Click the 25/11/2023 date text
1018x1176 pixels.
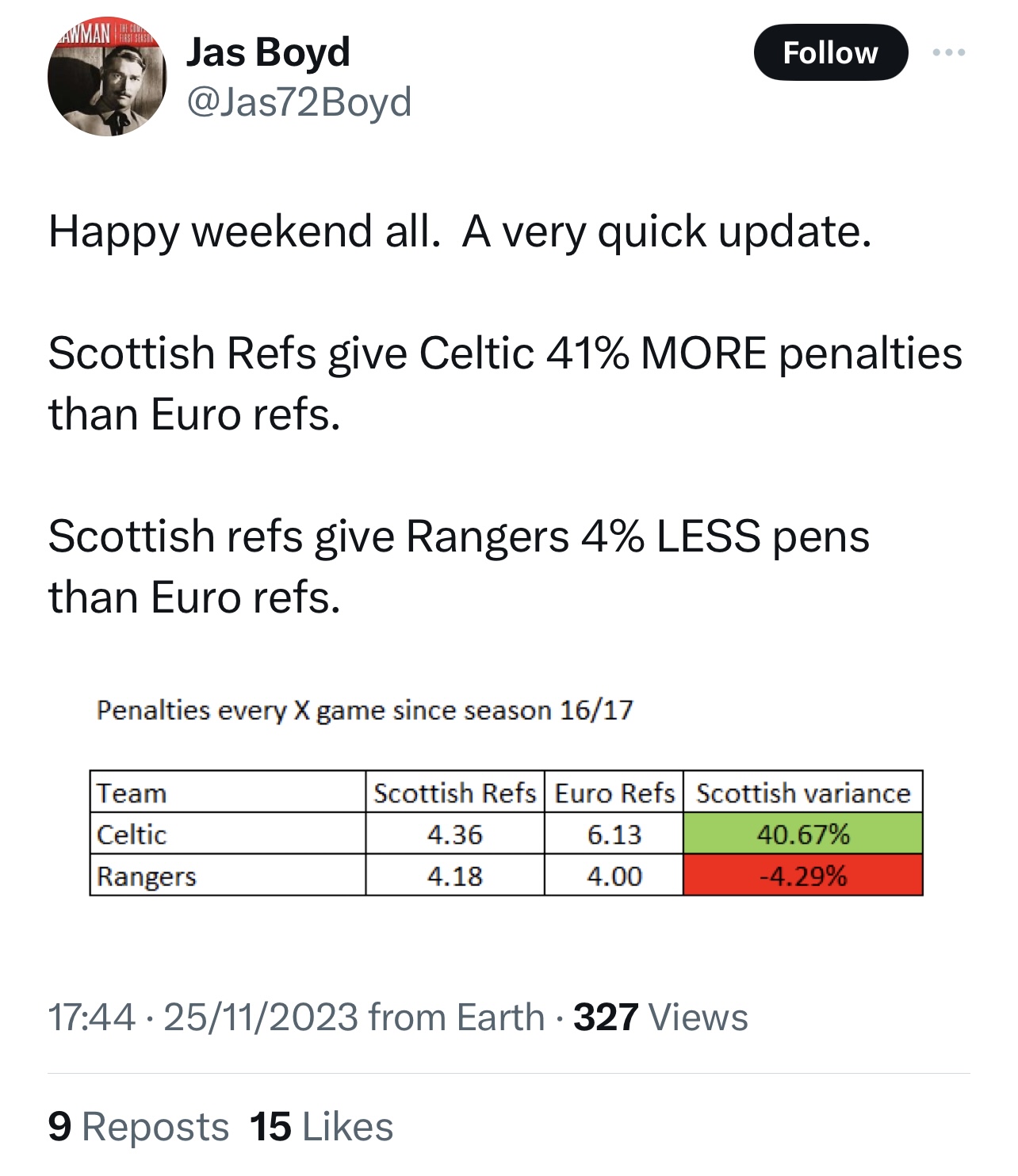(x=261, y=1018)
